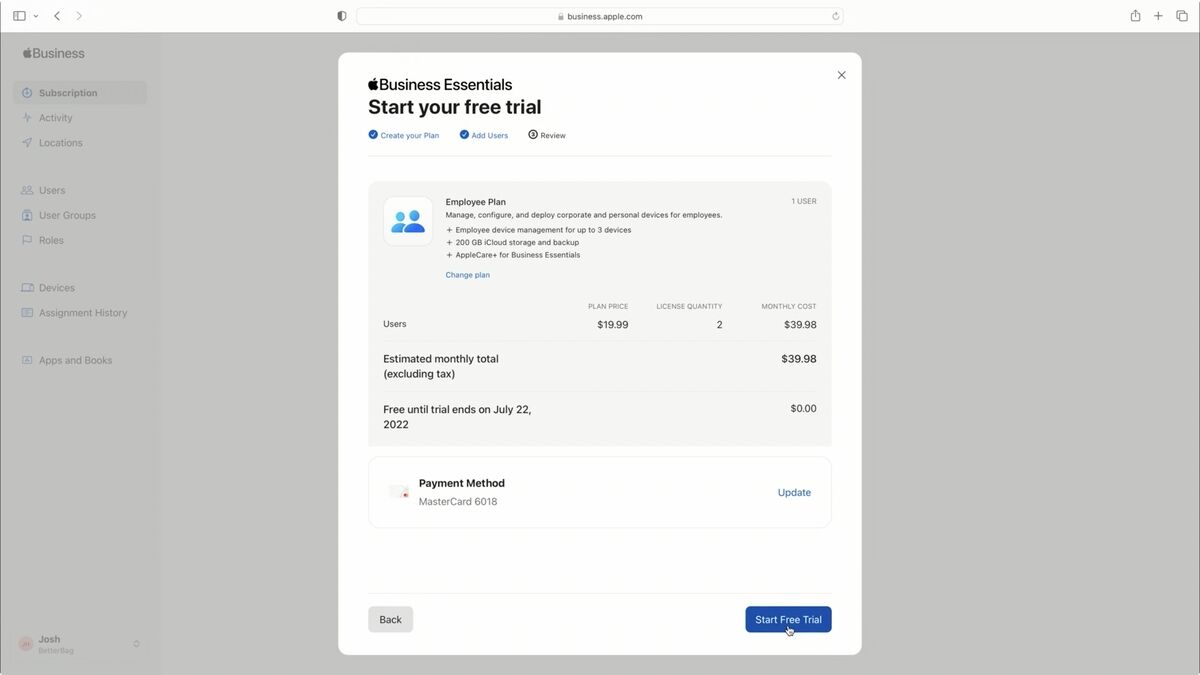Toggle the Safari sidebar icon

point(19,16)
